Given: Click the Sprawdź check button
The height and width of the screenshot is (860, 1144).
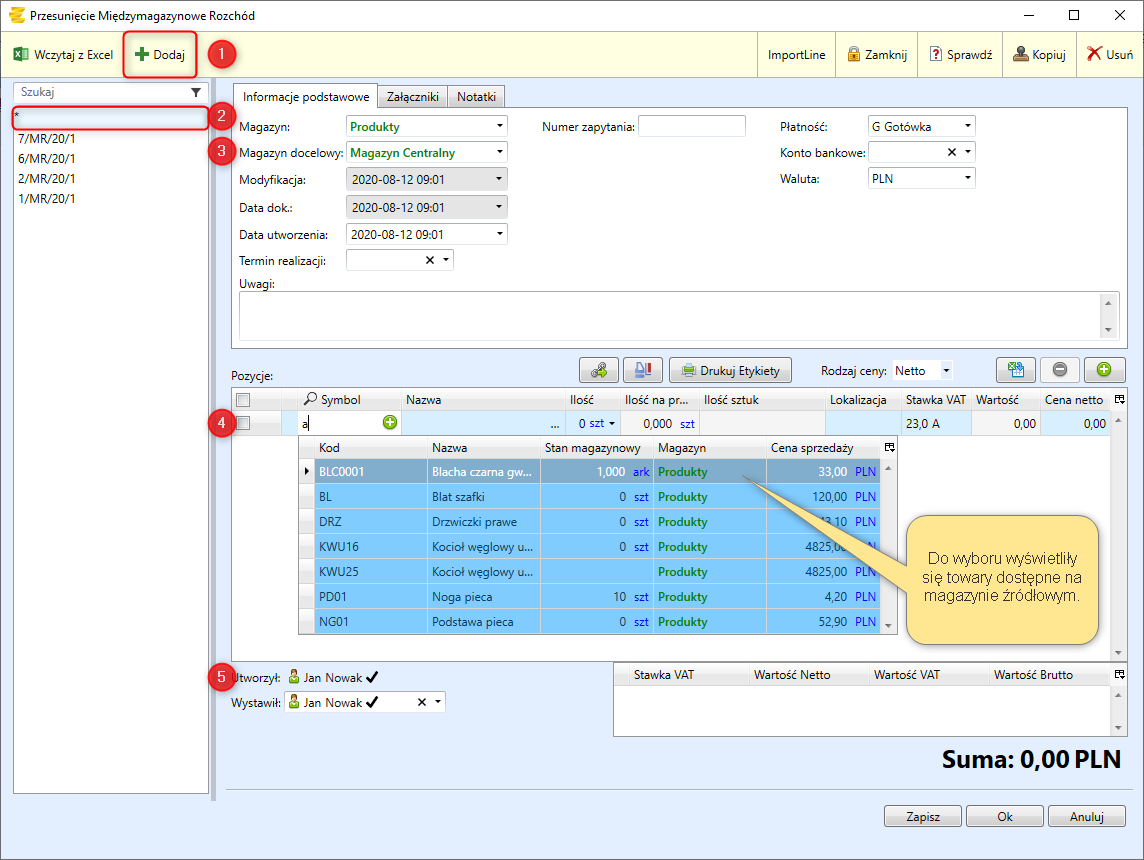Looking at the screenshot, I should tap(960, 55).
